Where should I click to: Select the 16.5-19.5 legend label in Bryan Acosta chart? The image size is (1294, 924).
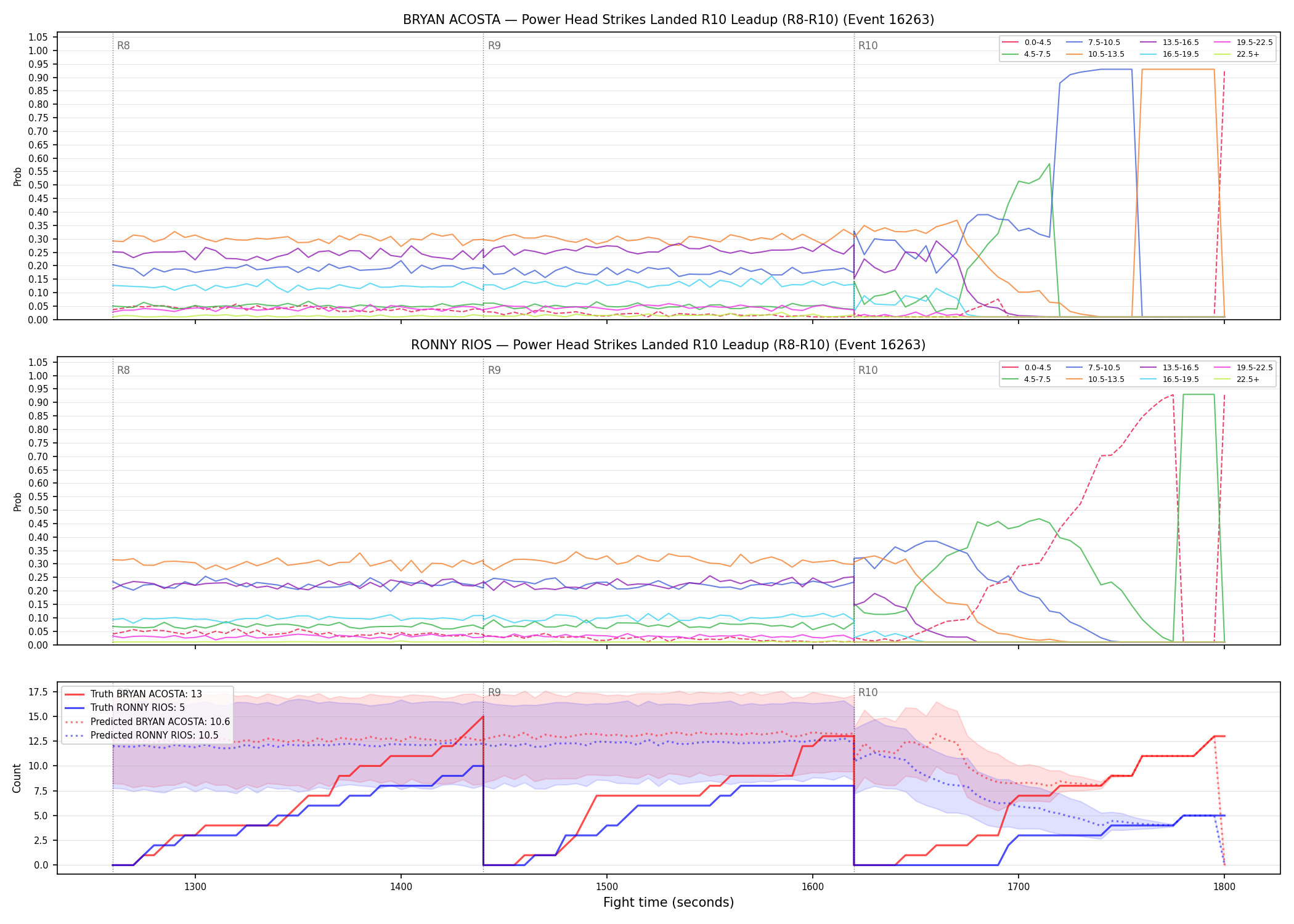click(1181, 54)
